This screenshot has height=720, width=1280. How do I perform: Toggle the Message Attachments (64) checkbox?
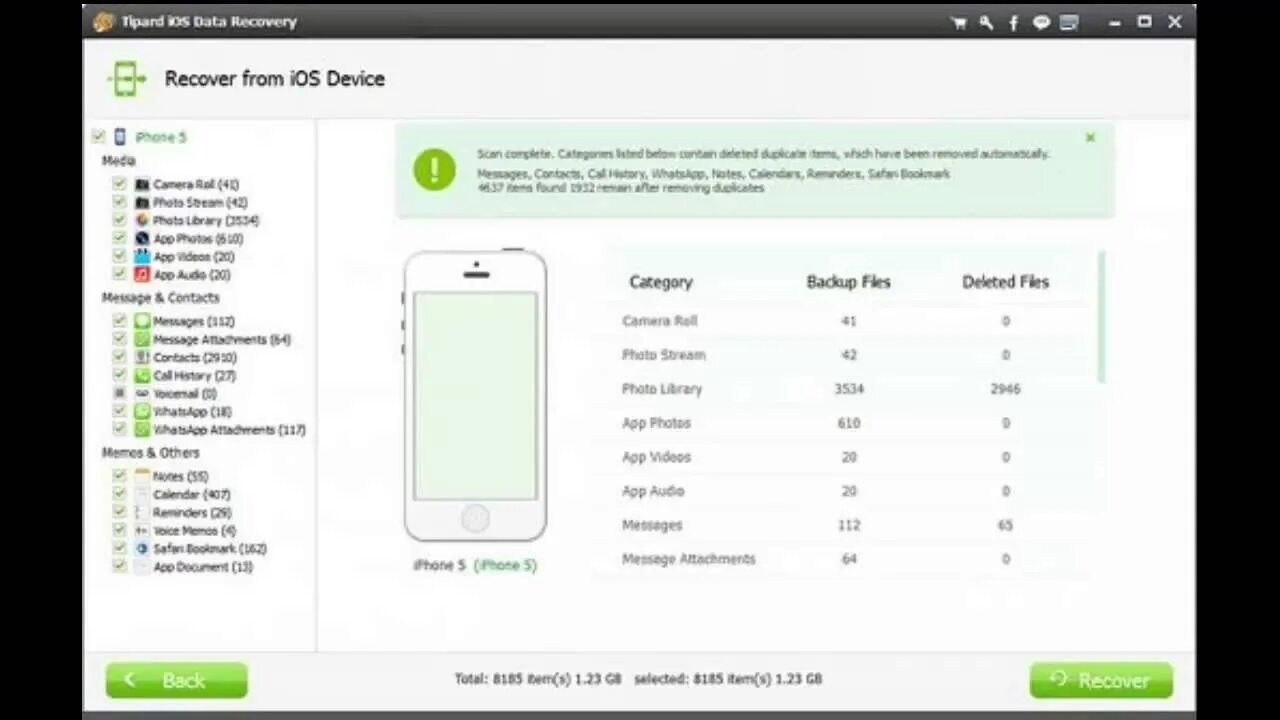(120, 340)
